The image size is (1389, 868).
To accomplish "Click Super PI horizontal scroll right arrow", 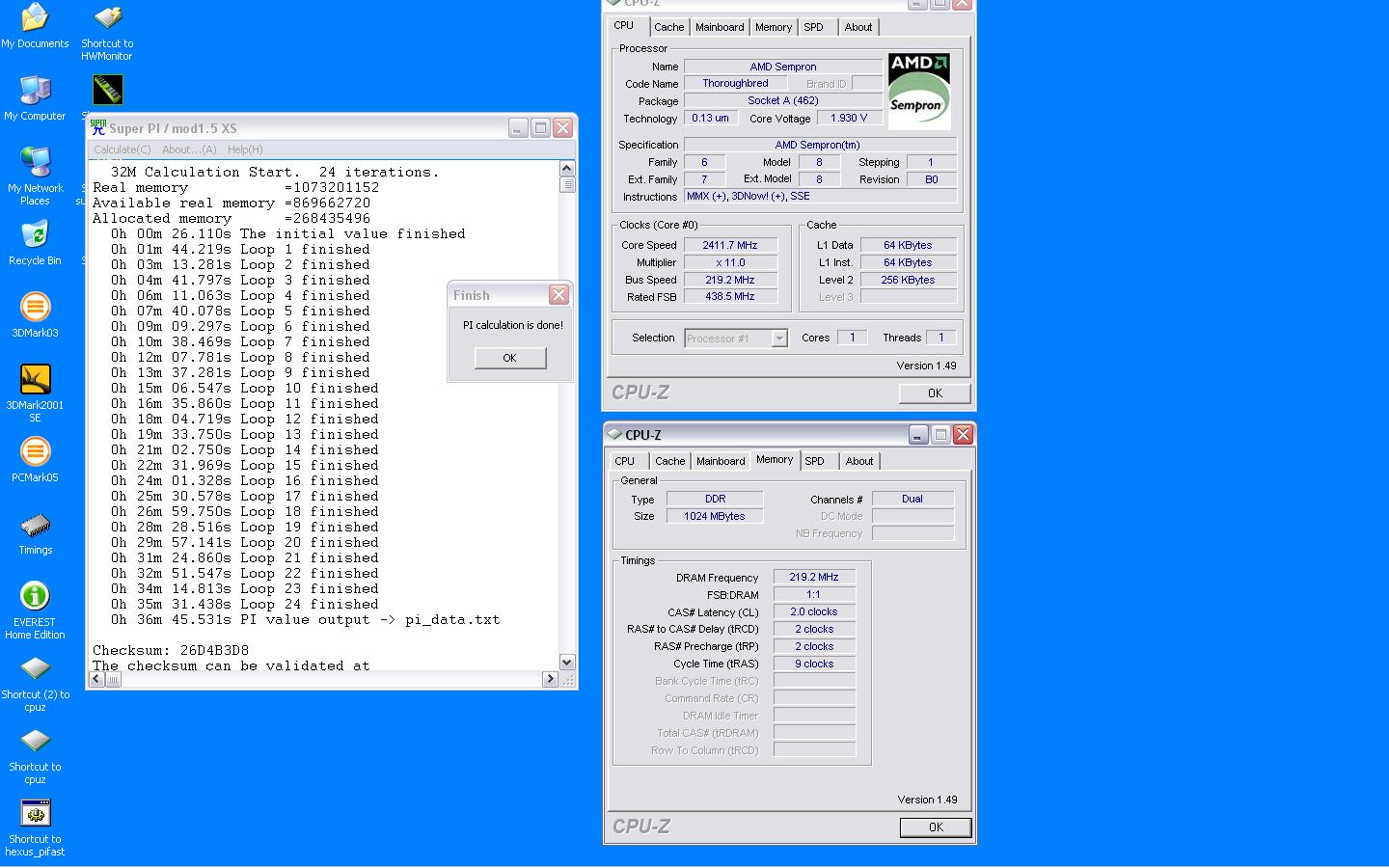I will 550,679.
